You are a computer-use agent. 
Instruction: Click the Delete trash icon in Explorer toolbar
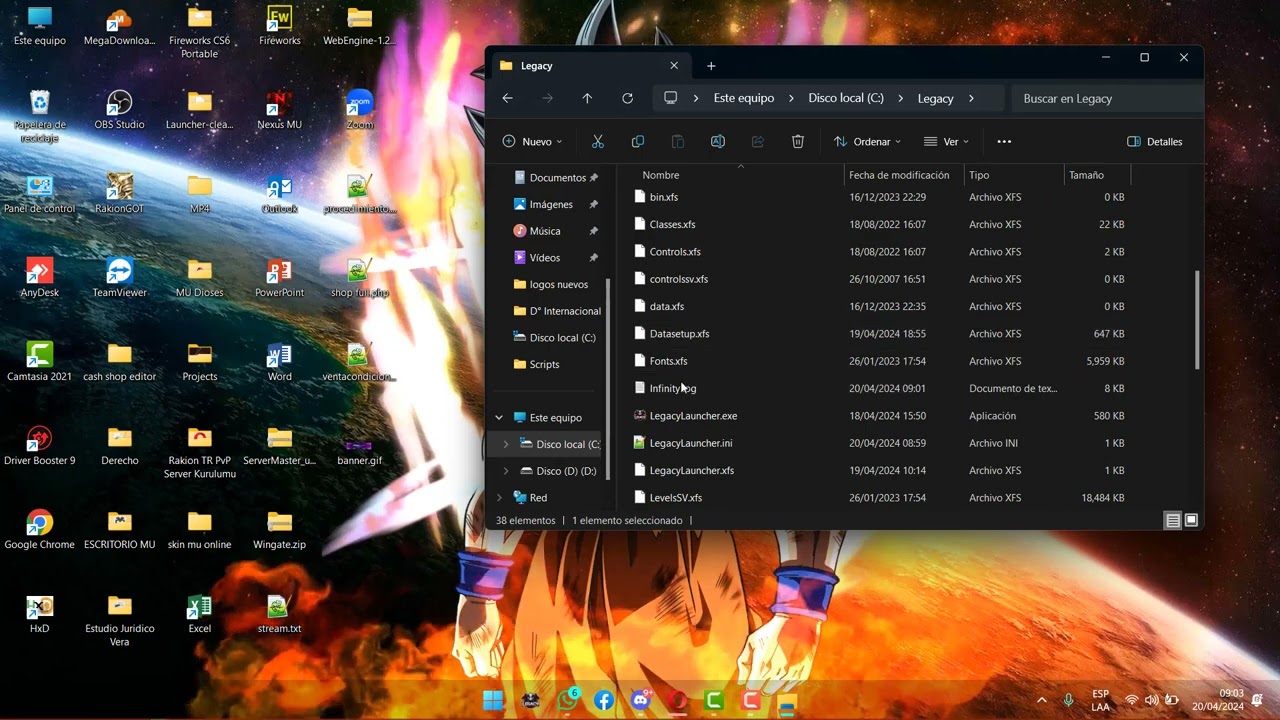[798, 142]
